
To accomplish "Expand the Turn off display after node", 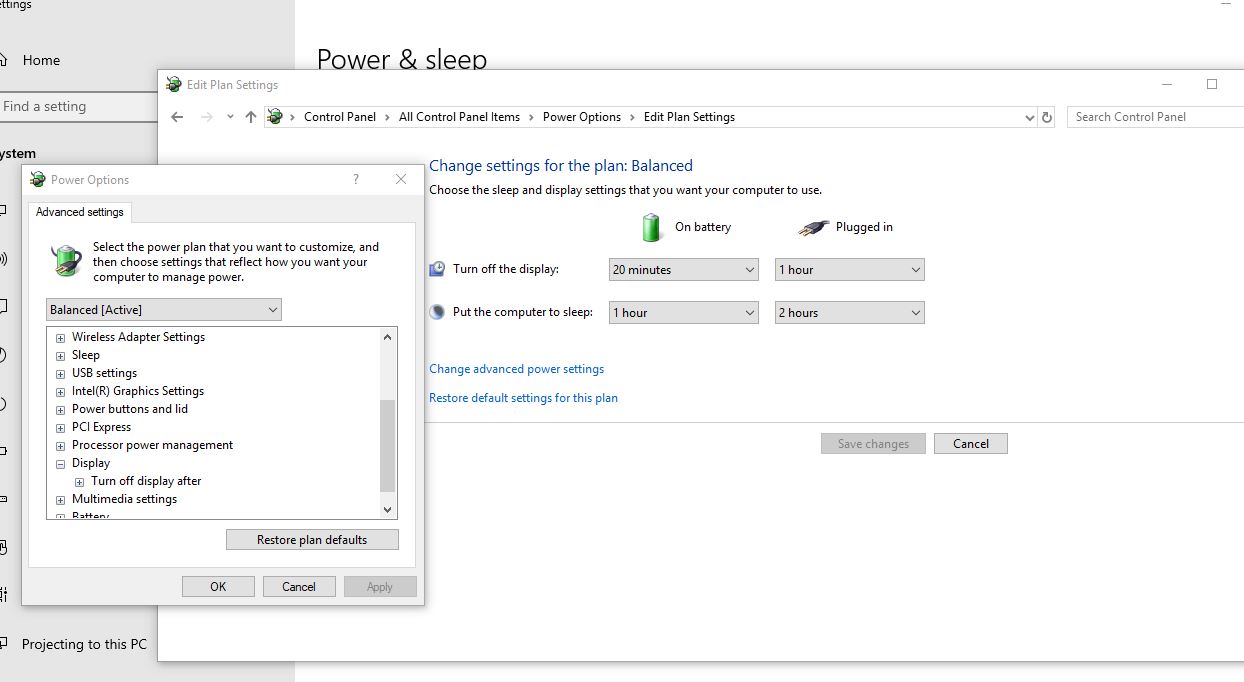I will click(x=79, y=481).
